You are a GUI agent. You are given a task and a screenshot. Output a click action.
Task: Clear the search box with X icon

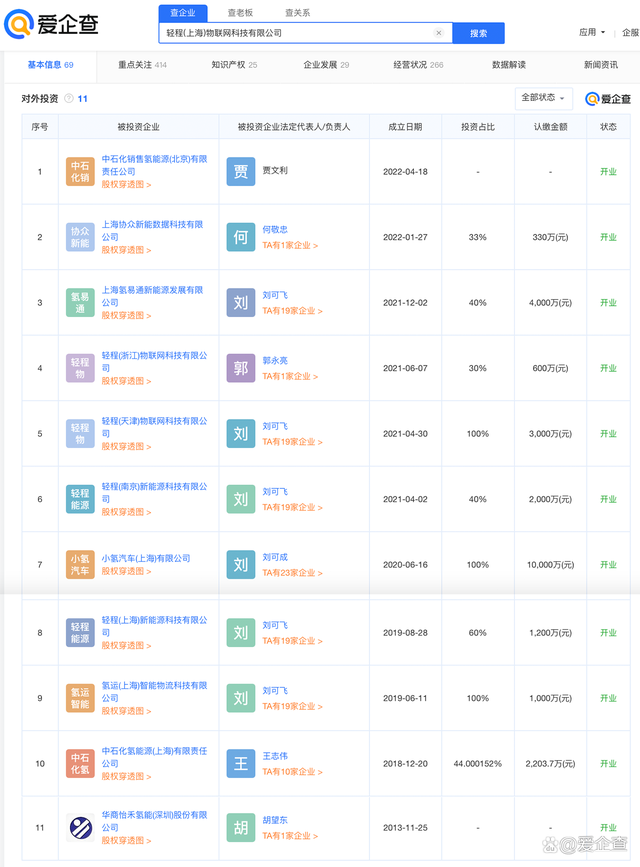(x=439, y=33)
